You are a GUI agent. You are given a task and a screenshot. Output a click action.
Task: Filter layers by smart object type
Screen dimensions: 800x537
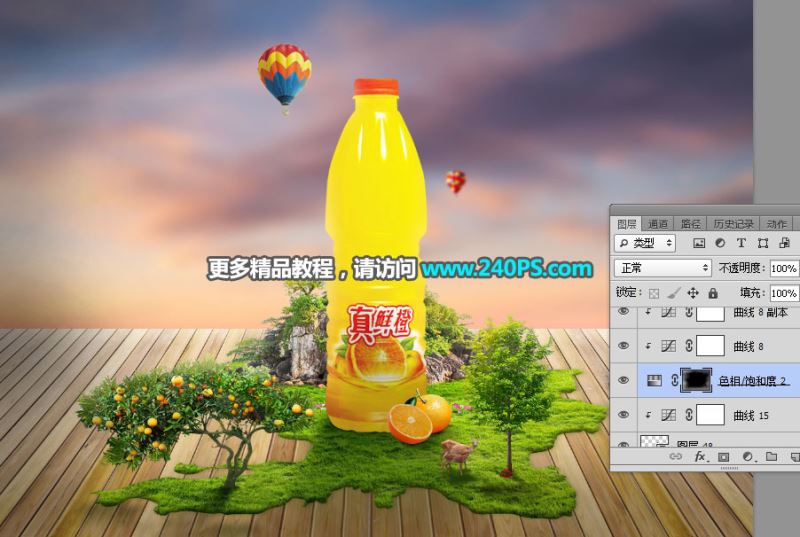tap(785, 243)
